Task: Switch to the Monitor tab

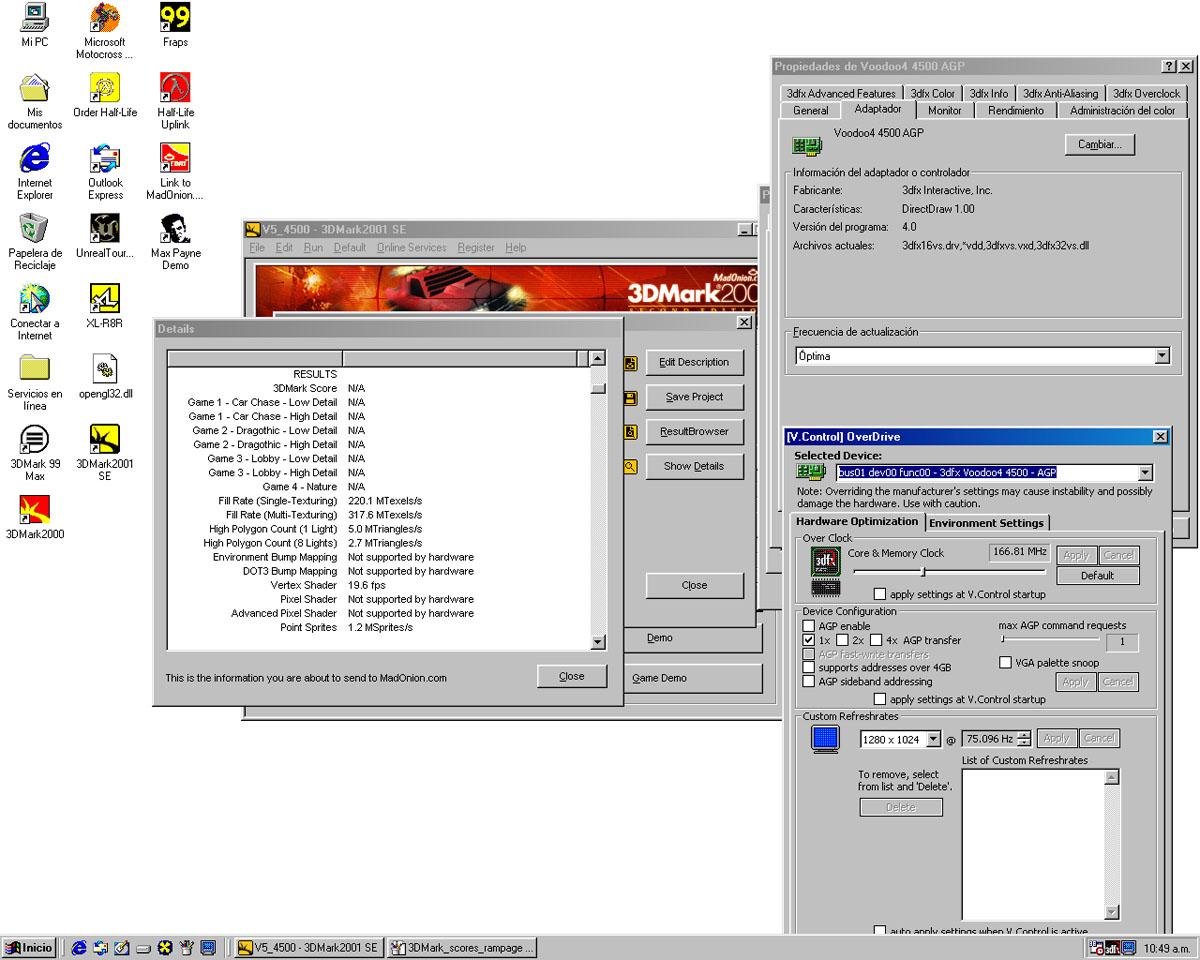Action: coord(944,110)
